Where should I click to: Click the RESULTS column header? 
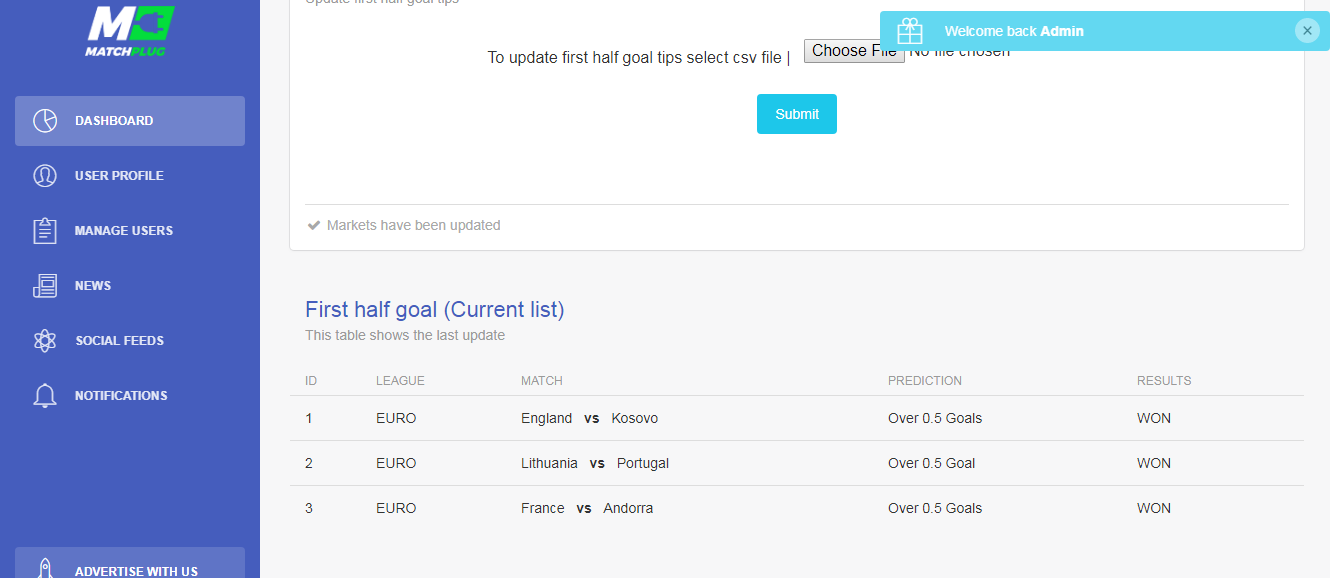(1164, 381)
